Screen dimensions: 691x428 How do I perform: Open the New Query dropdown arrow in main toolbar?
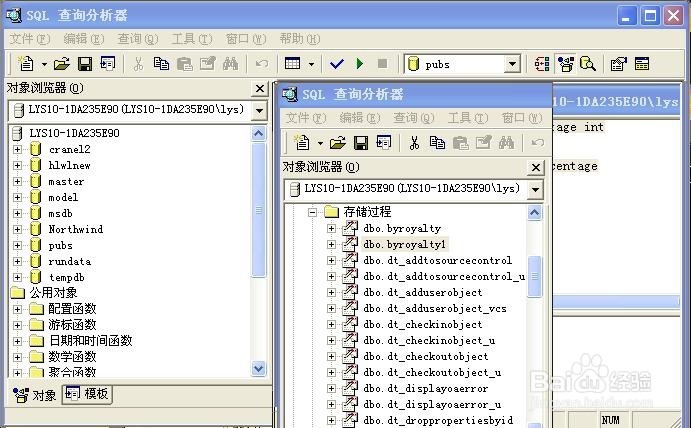point(44,64)
